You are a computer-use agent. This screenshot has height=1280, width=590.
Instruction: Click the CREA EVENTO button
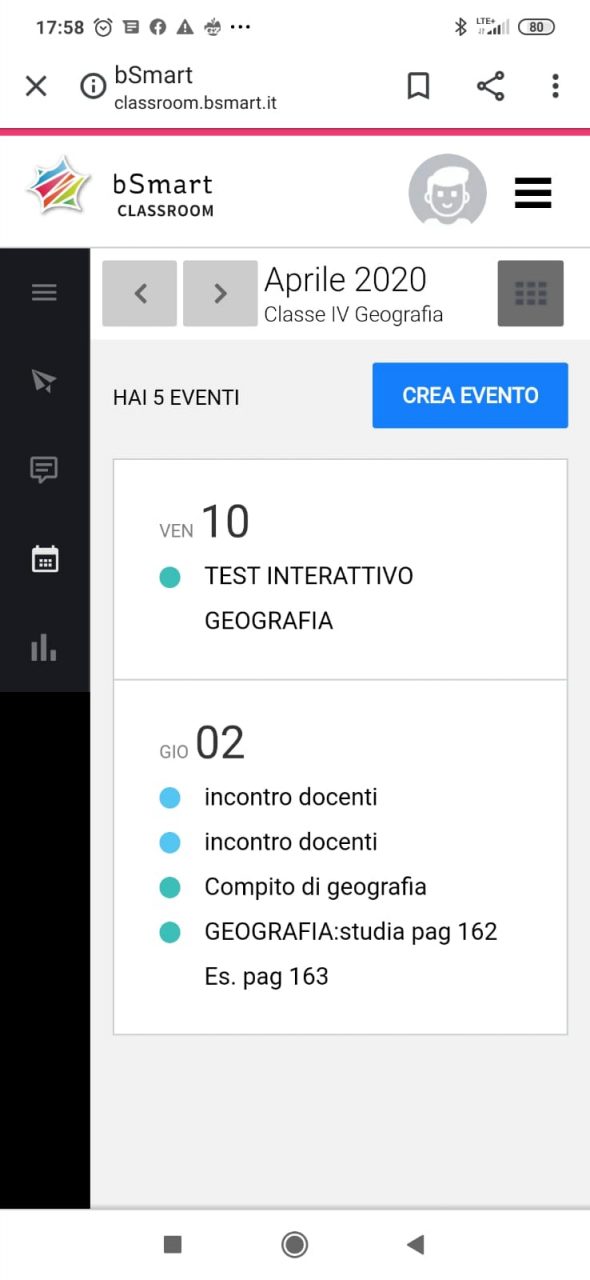[470, 395]
